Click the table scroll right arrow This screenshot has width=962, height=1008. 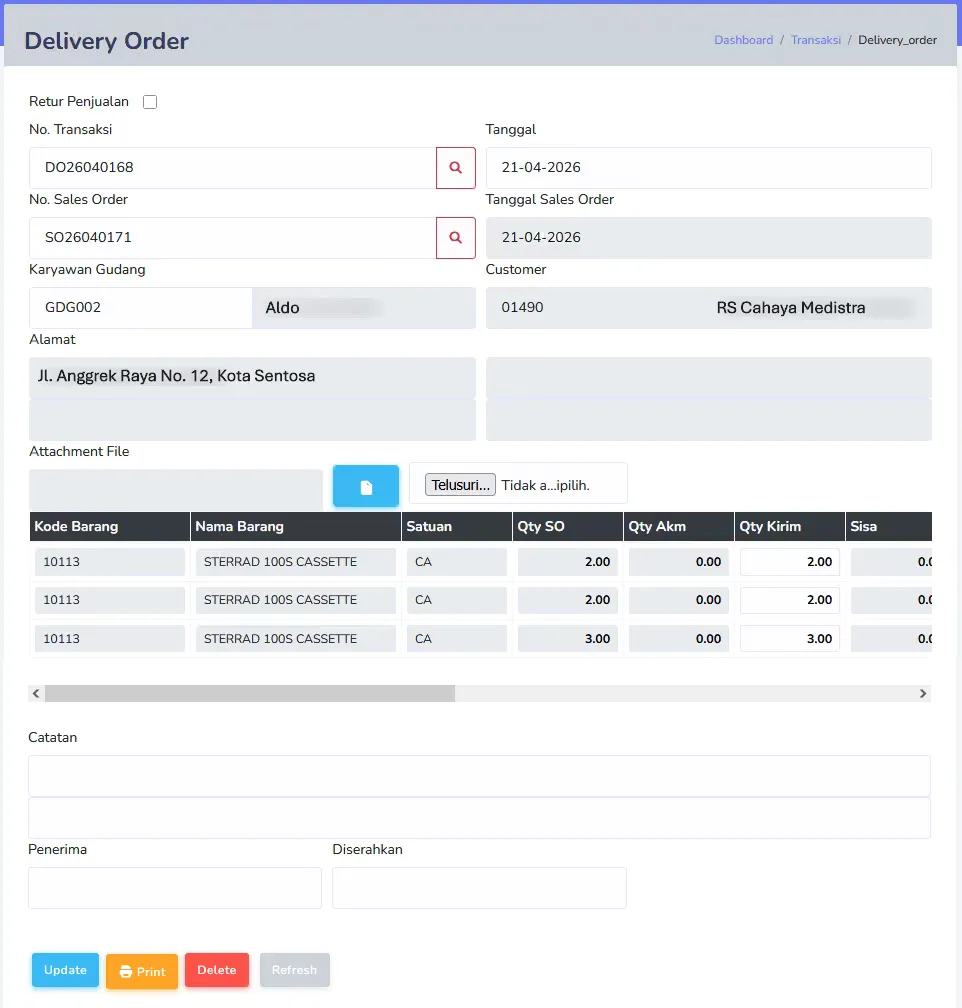point(923,693)
